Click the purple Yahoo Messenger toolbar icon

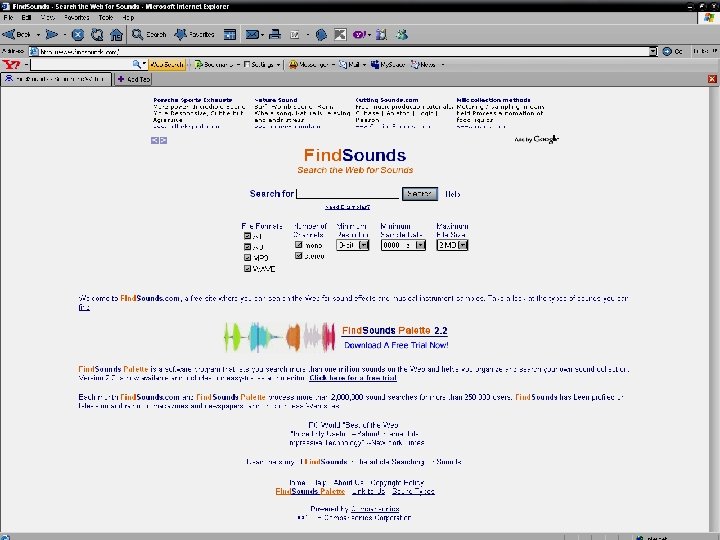(x=360, y=34)
